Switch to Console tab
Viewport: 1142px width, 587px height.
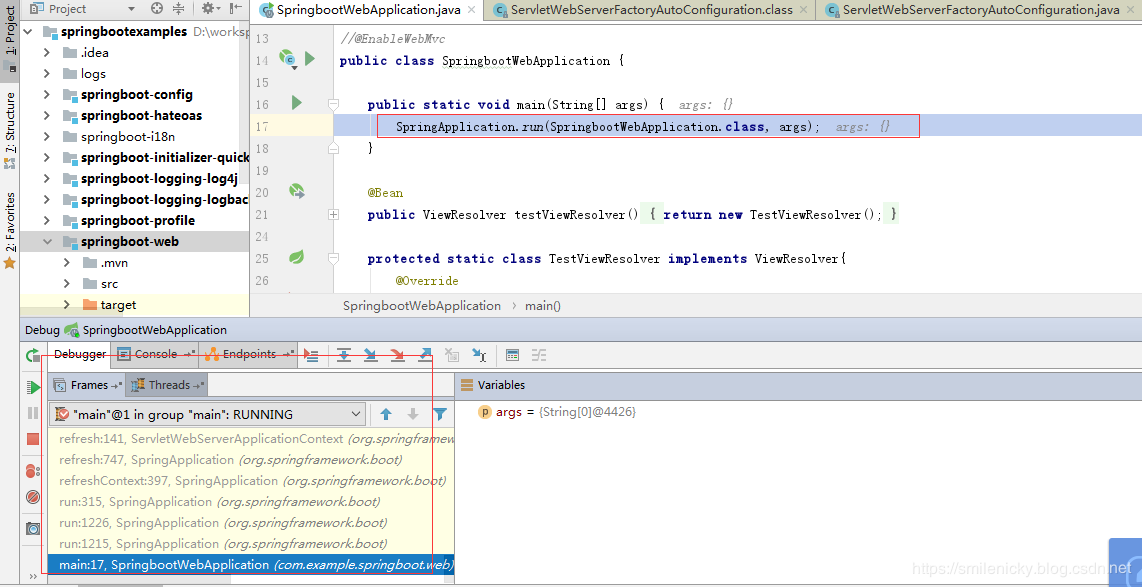(155, 355)
